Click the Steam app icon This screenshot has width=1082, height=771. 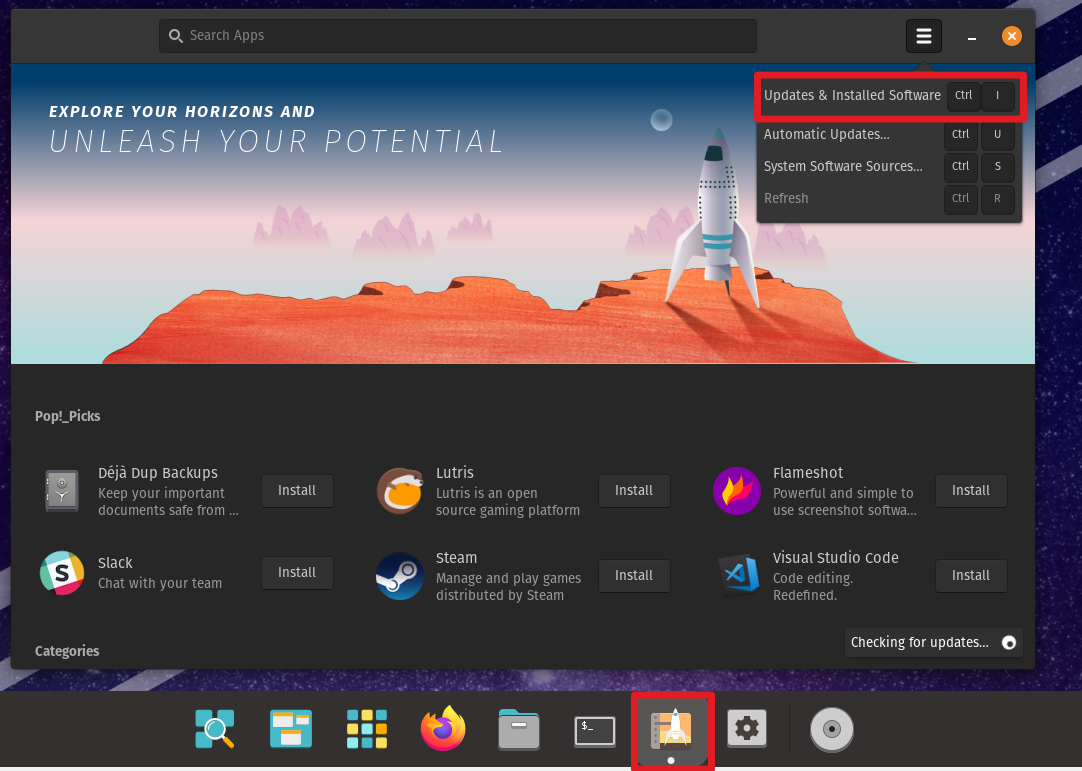pyautogui.click(x=399, y=575)
